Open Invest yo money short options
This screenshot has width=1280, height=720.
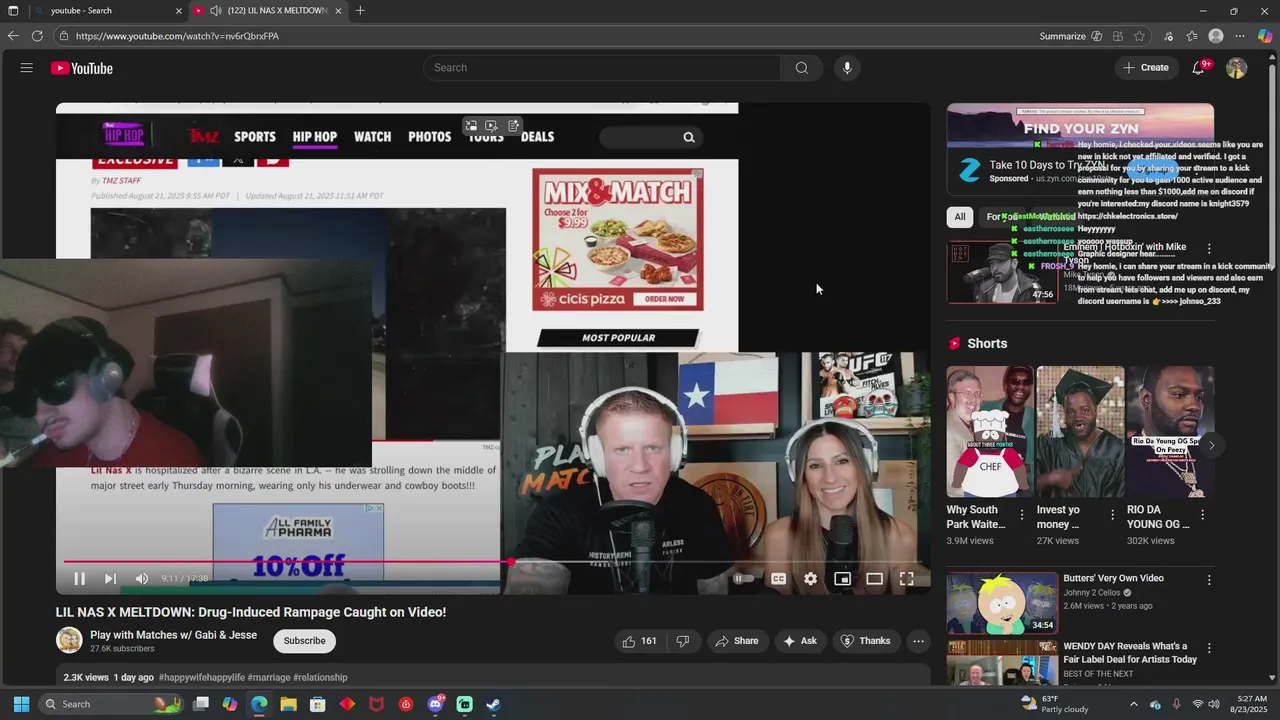click(1112, 515)
